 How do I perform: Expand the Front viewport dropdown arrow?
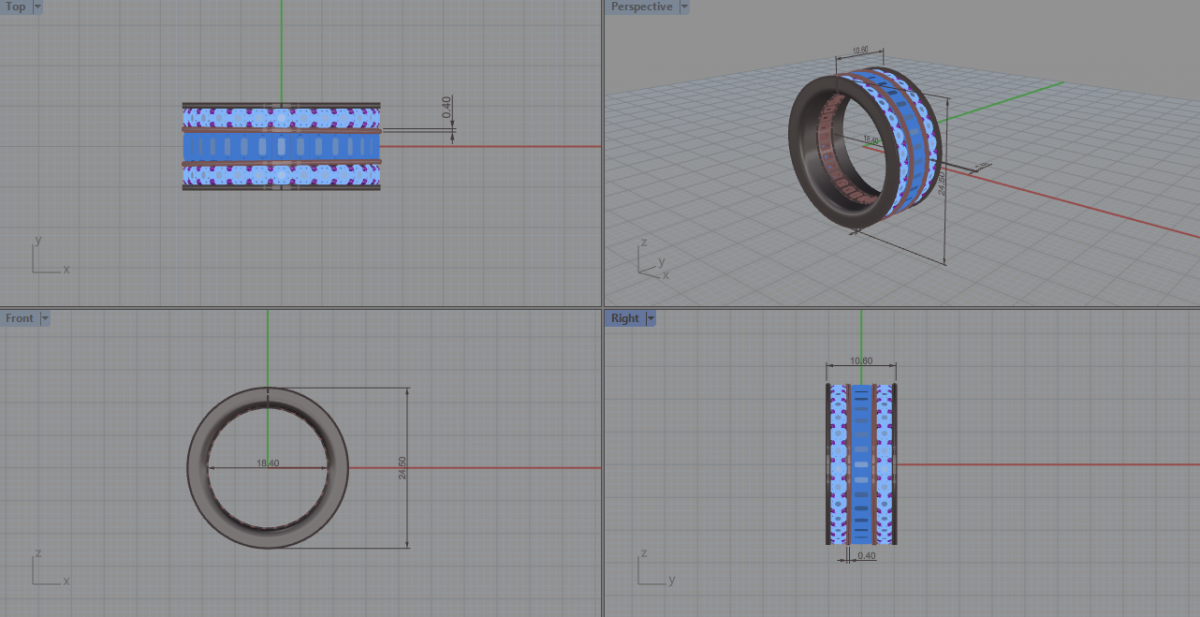pyautogui.click(x=45, y=319)
